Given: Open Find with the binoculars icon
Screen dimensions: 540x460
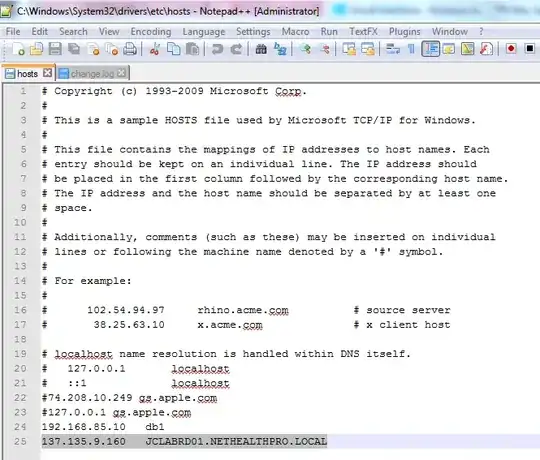Looking at the screenshot, I should tap(261, 49).
